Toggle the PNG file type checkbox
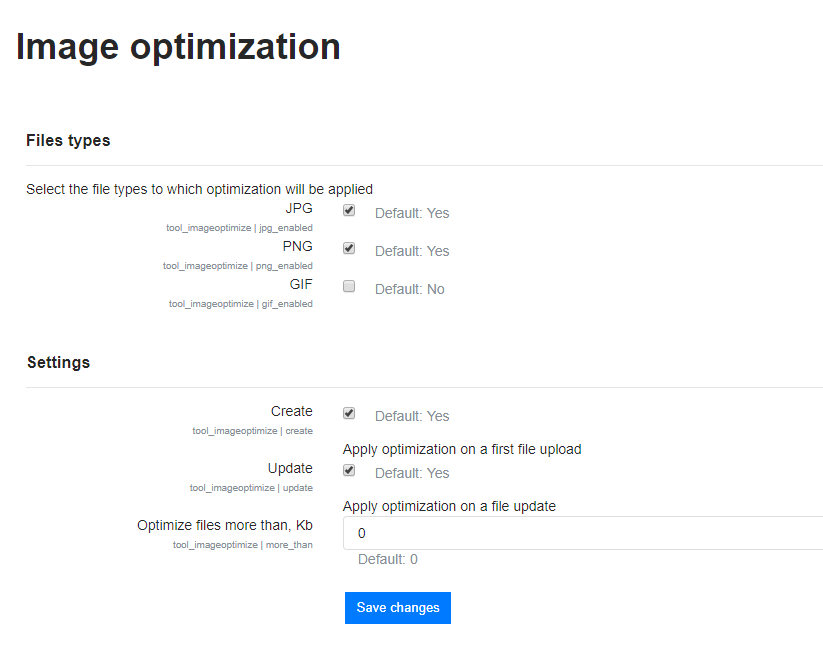823x667 pixels. pos(349,248)
